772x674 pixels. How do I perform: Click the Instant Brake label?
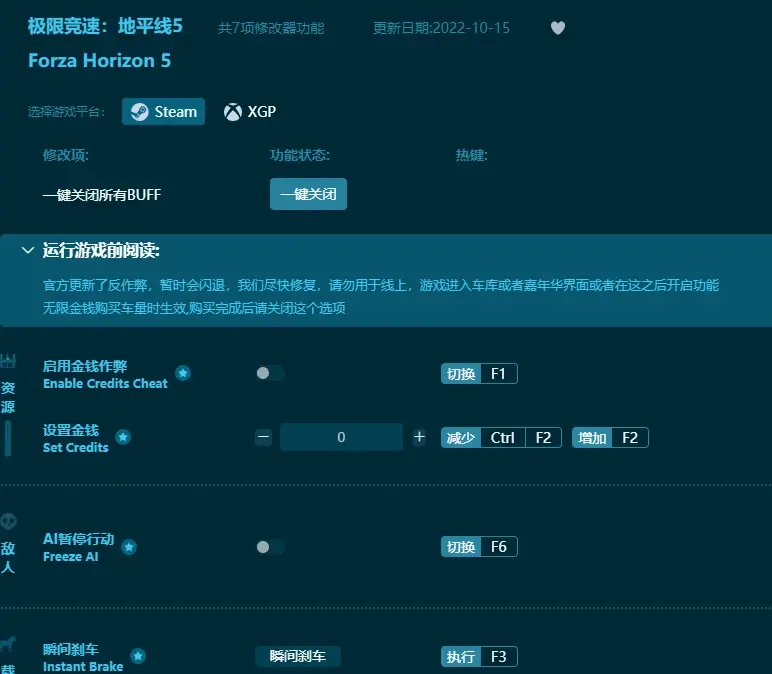point(83,667)
